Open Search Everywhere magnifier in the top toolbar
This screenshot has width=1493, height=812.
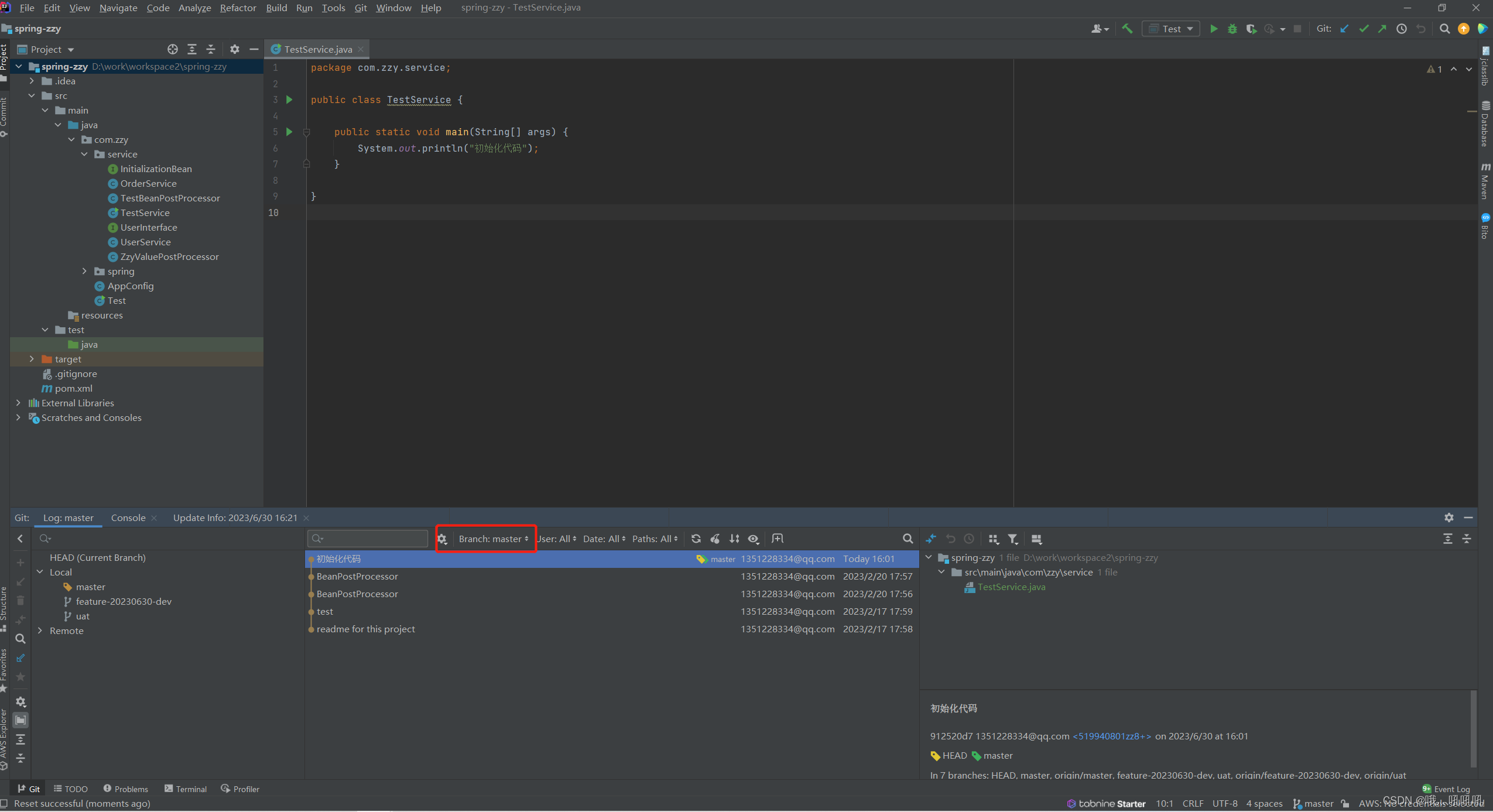(1444, 29)
